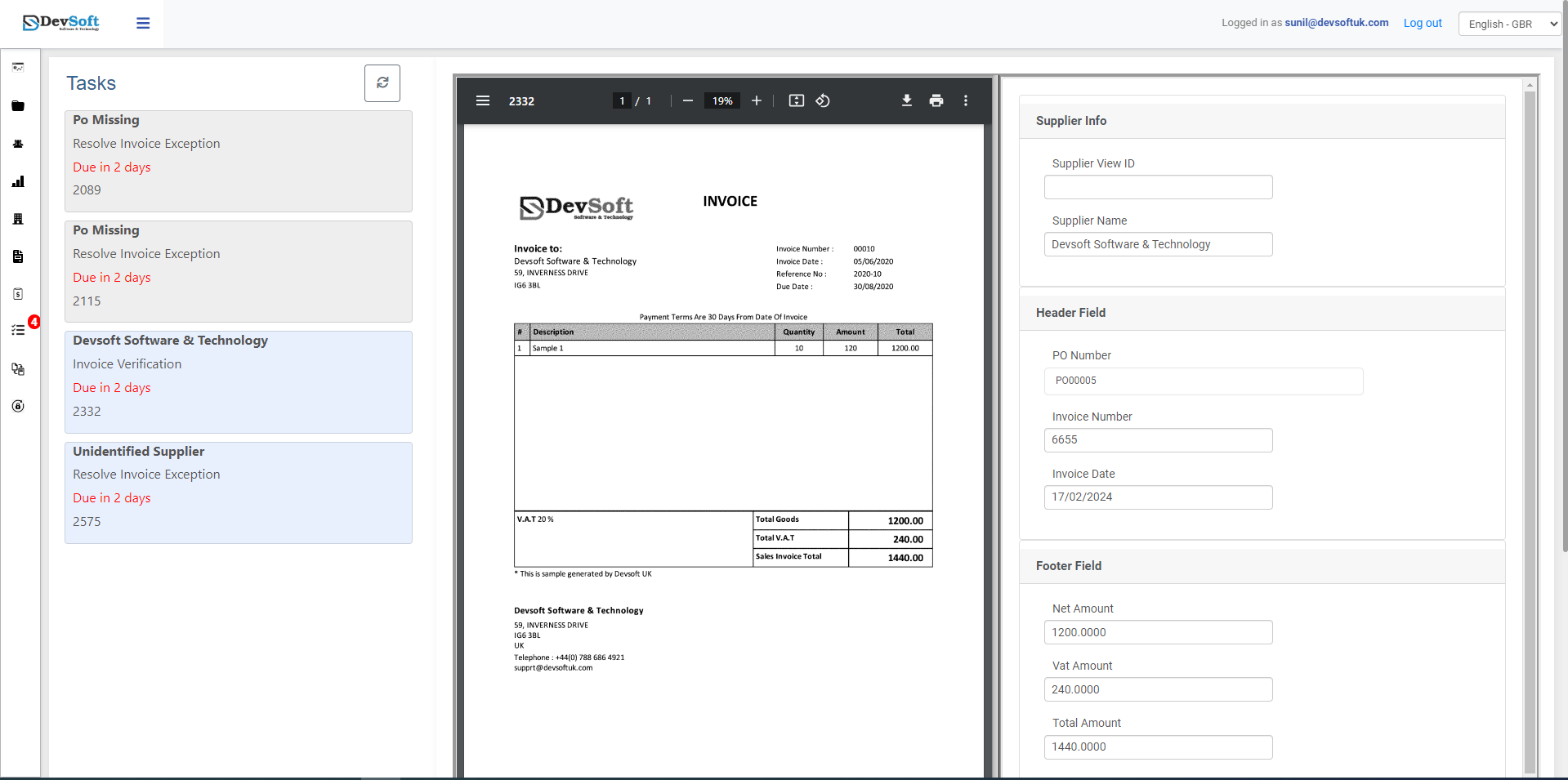Download the invoice PDF

point(906,100)
